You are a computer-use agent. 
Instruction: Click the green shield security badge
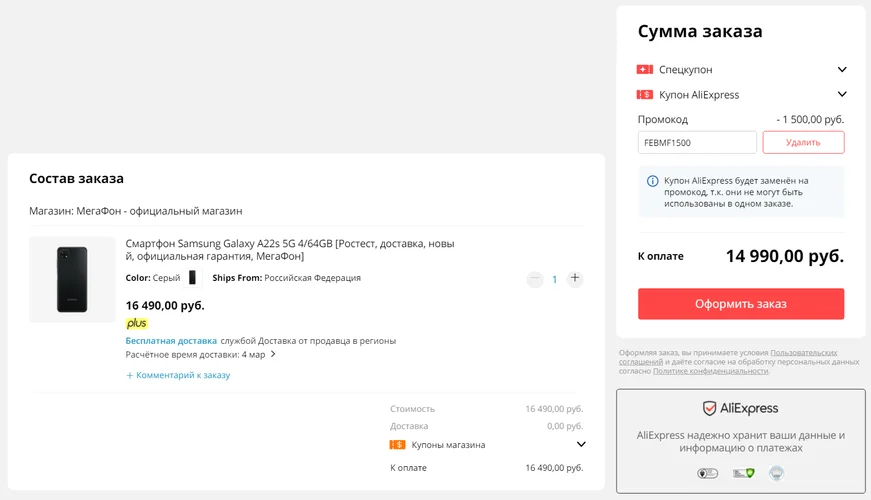click(x=743, y=473)
